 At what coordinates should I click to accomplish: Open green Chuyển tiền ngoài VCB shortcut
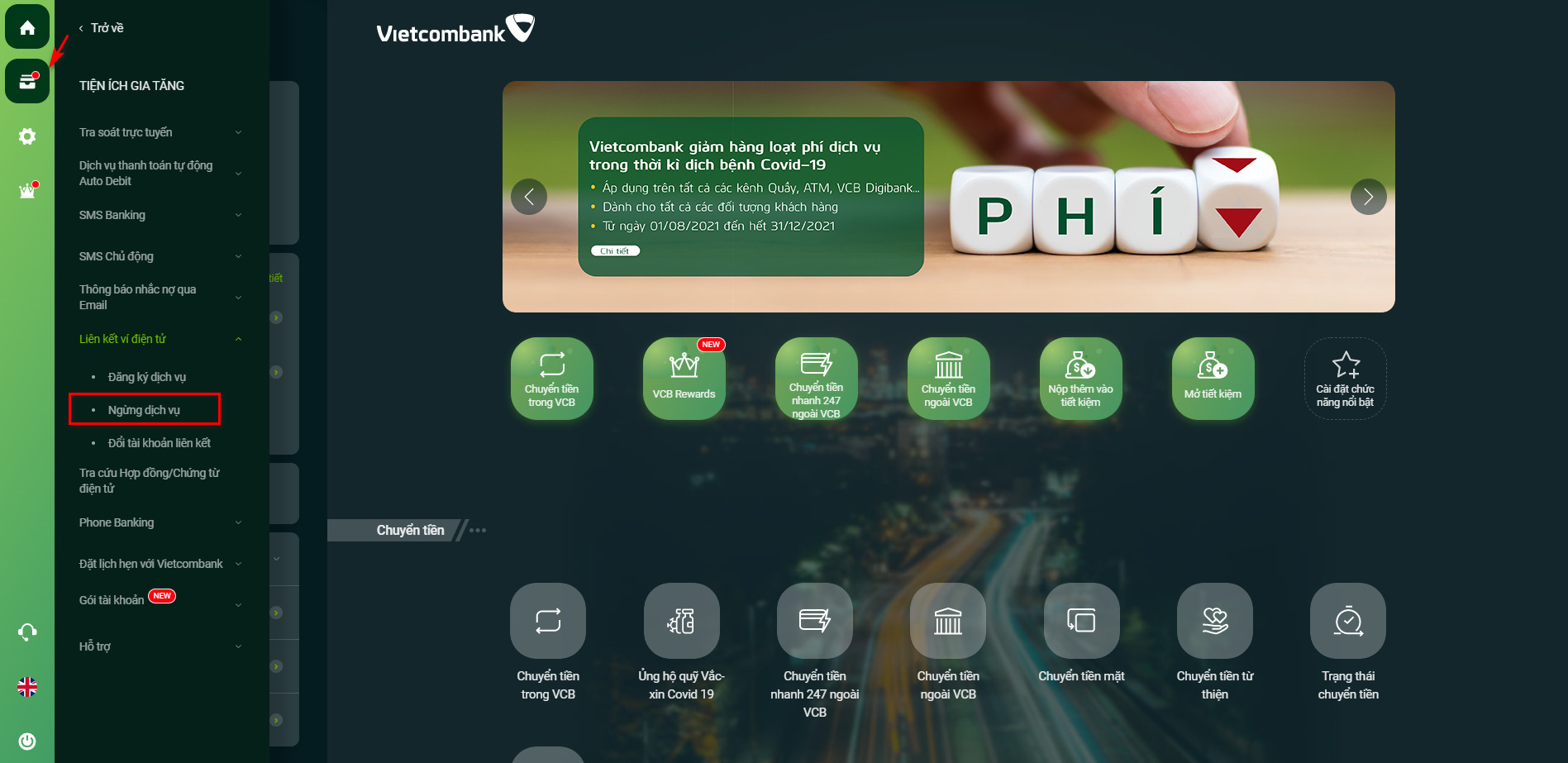coord(949,379)
